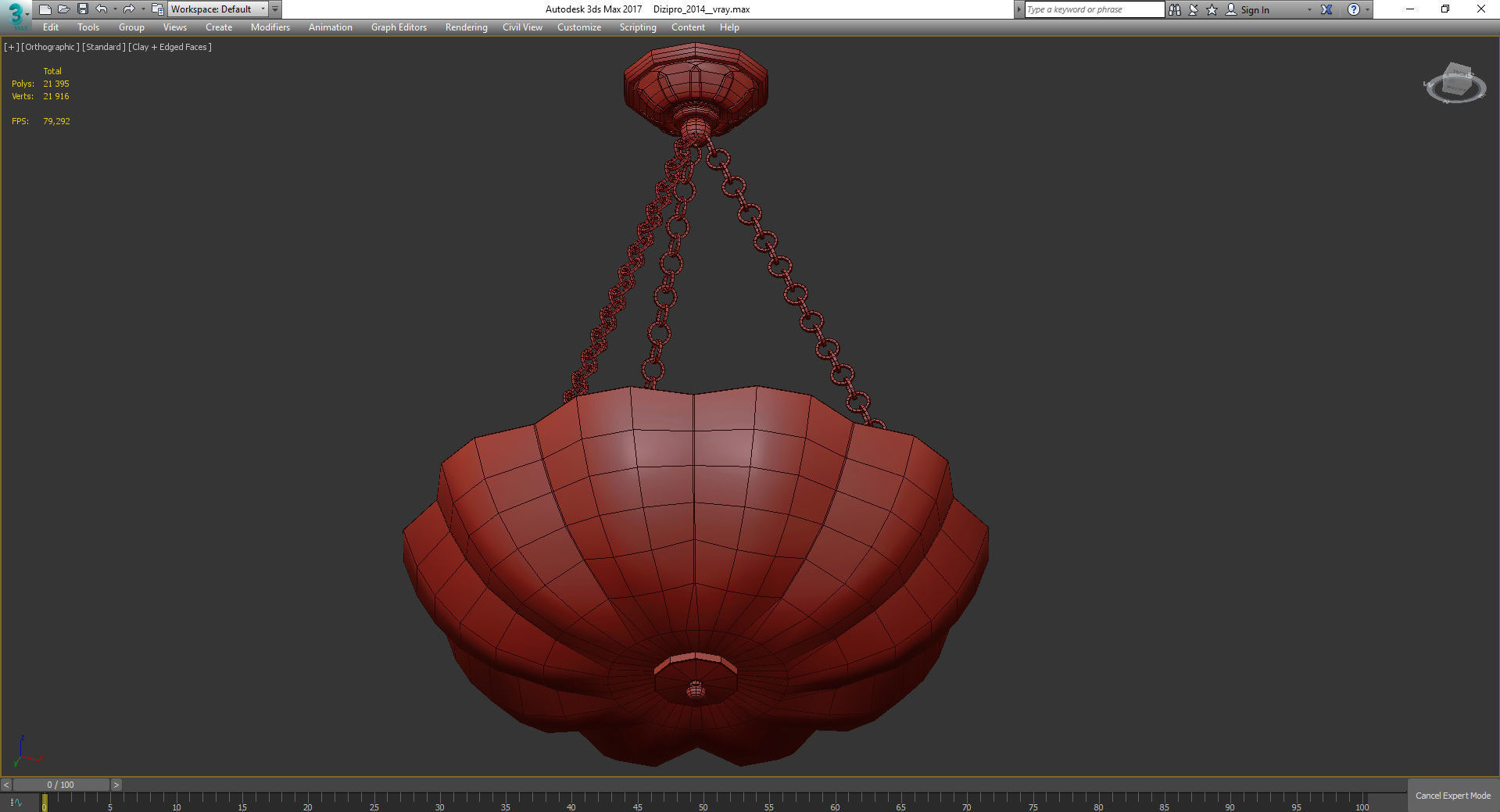This screenshot has width=1500, height=812.
Task: Click the ViewCube navigation widget
Action: click(x=1455, y=84)
